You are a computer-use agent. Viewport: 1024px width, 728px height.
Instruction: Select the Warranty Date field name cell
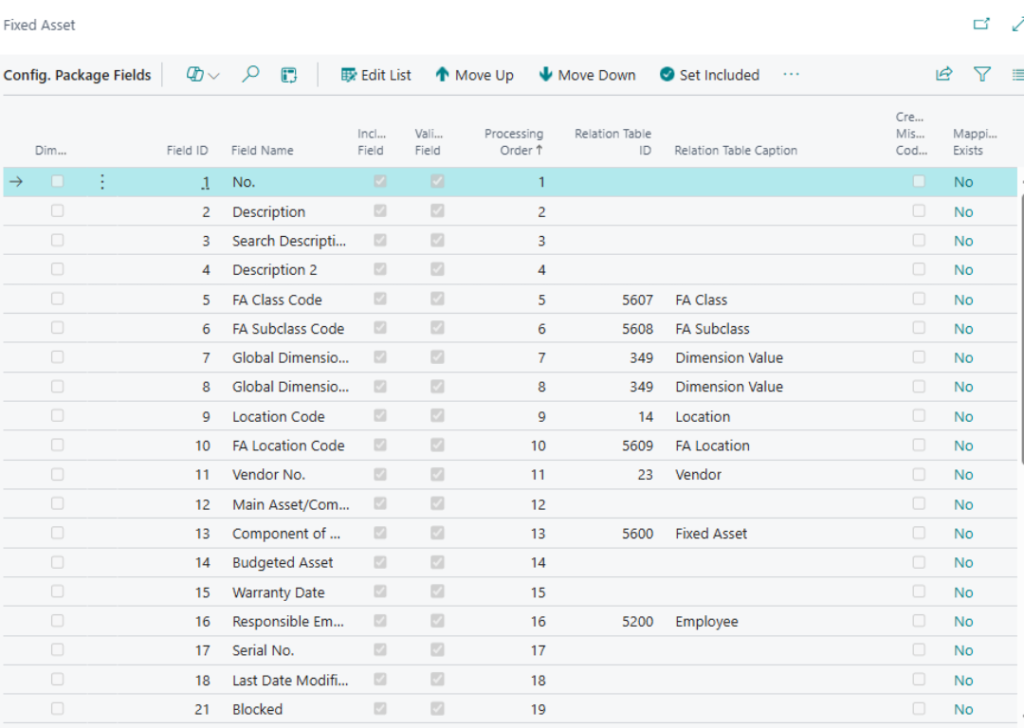tap(278, 592)
